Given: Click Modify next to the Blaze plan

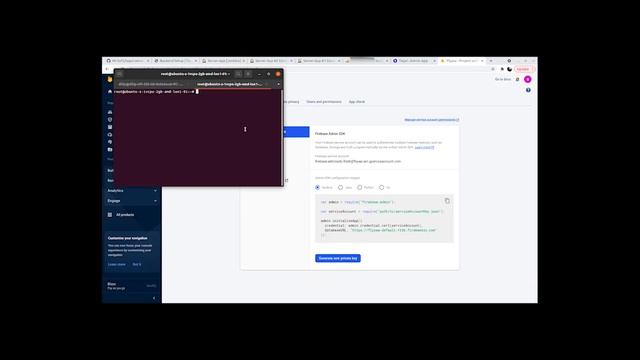Looking at the screenshot, I should point(151,286).
